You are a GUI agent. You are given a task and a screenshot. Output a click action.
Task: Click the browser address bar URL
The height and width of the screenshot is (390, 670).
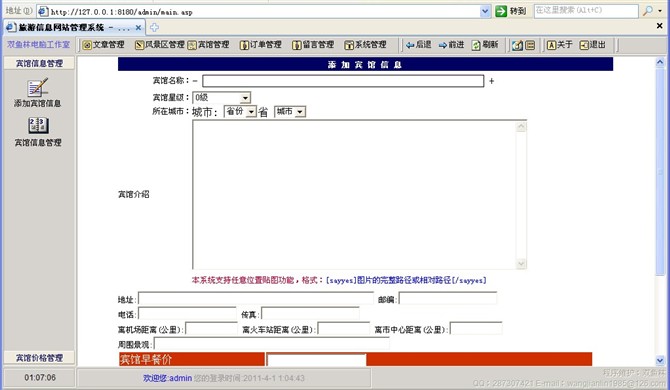click(121, 12)
